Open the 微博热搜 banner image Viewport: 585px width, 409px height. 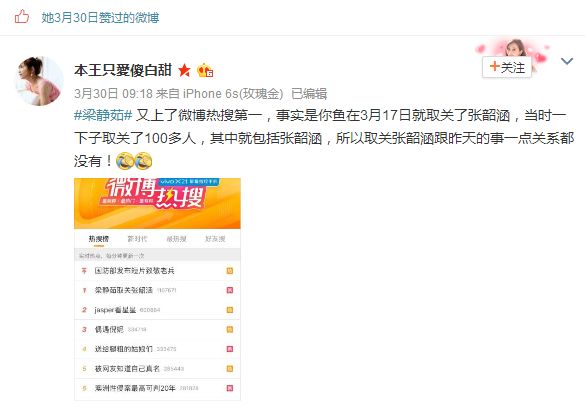click(x=157, y=203)
